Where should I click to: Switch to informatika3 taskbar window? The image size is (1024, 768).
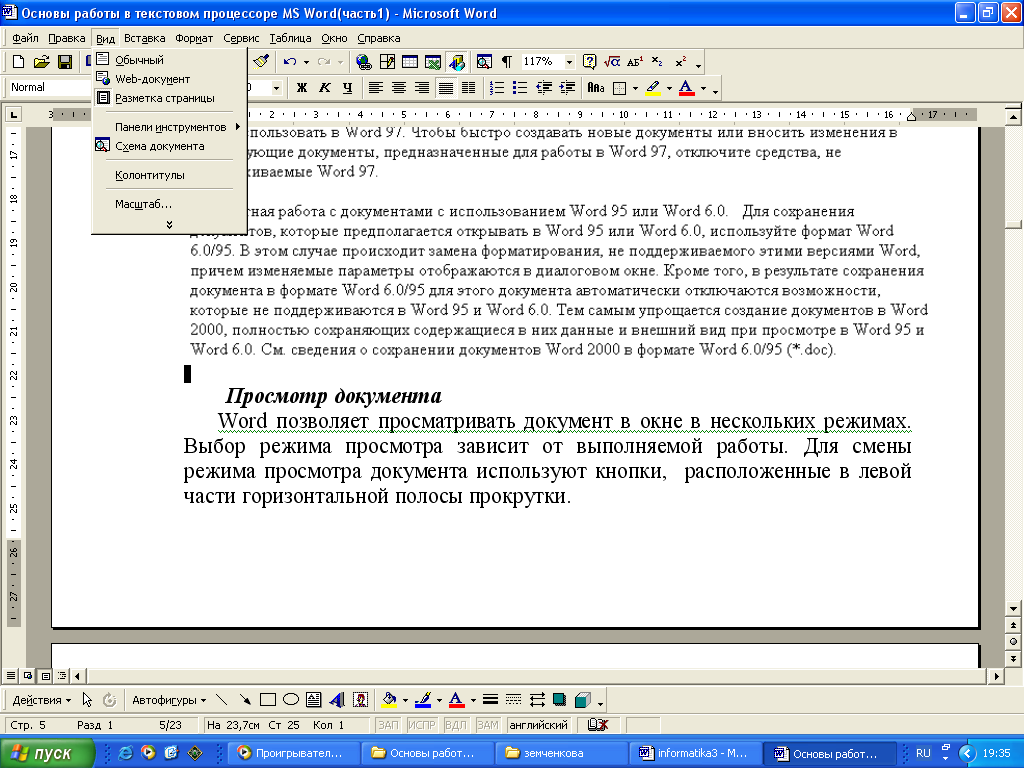[x=695, y=753]
